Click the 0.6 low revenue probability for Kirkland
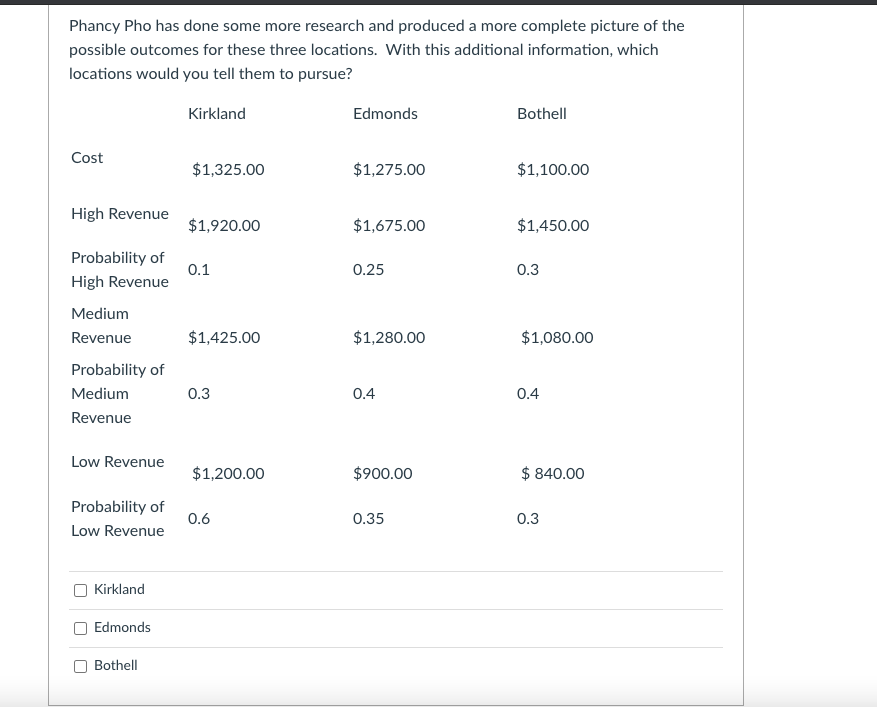Image resolution: width=877 pixels, height=707 pixels. [x=198, y=518]
